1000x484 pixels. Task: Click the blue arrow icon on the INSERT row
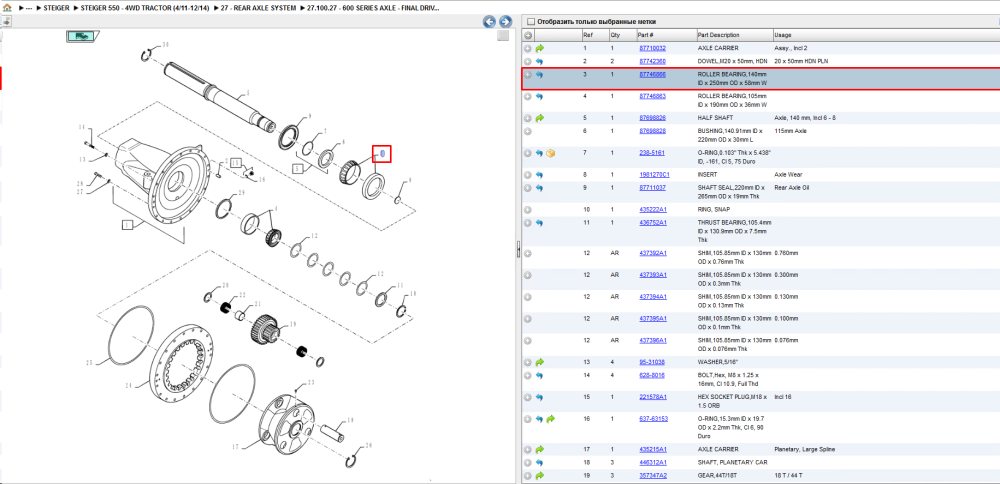pyautogui.click(x=540, y=175)
